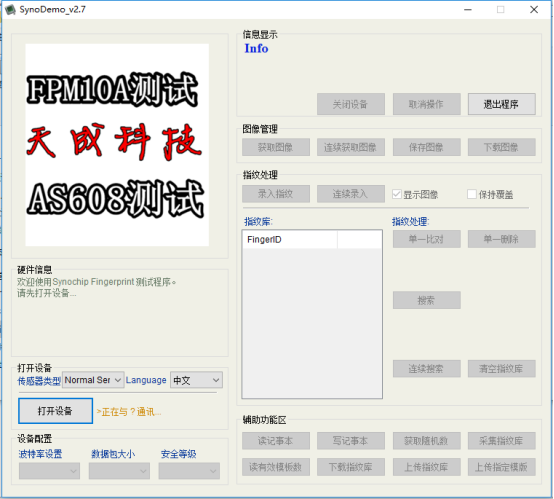Screen dimensions: 554x499
Task: Click the 清空指纹库 button
Action: pos(502,369)
